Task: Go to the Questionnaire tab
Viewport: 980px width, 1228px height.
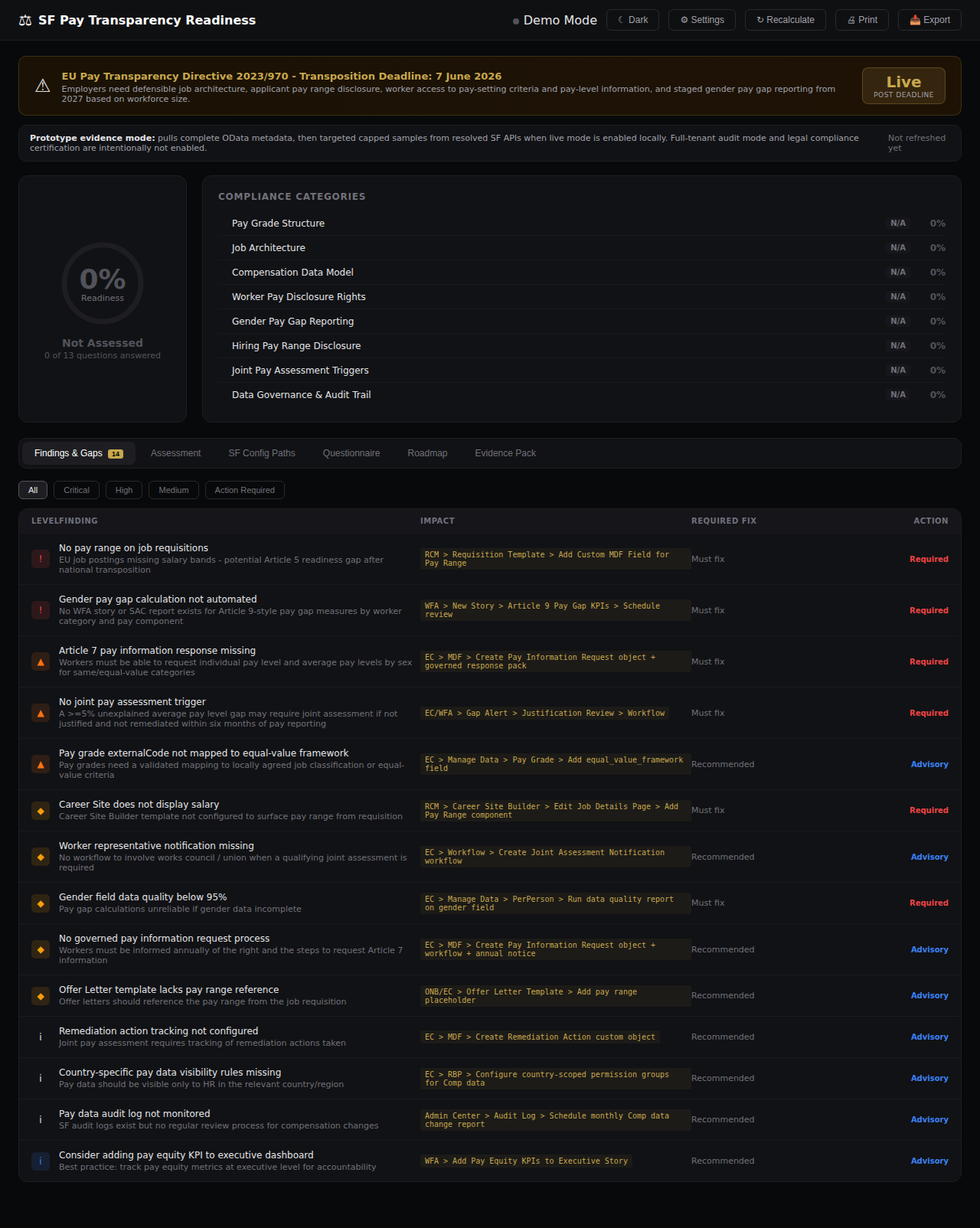Action: point(351,453)
